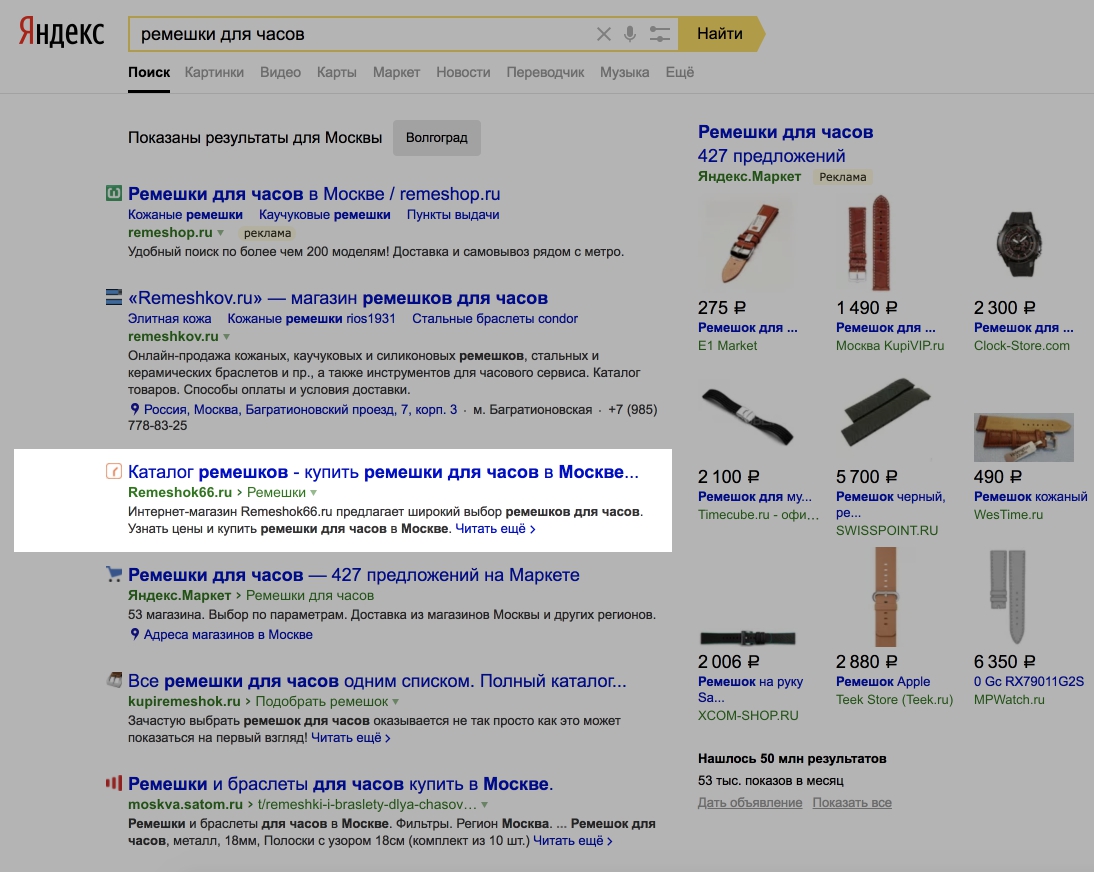Image resolution: width=1094 pixels, height=872 pixels.
Task: Open Стальные браслеты condor sitelink
Action: (495, 319)
